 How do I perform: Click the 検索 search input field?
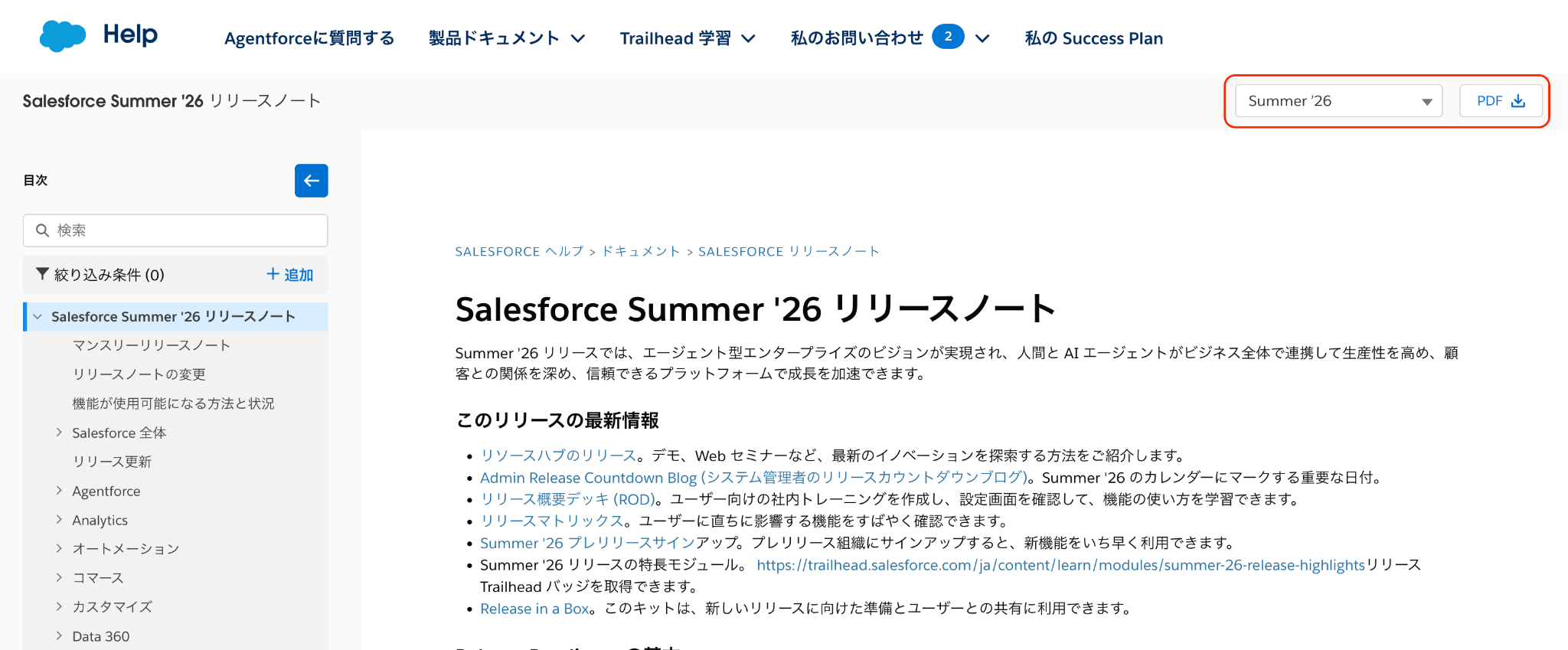175,230
